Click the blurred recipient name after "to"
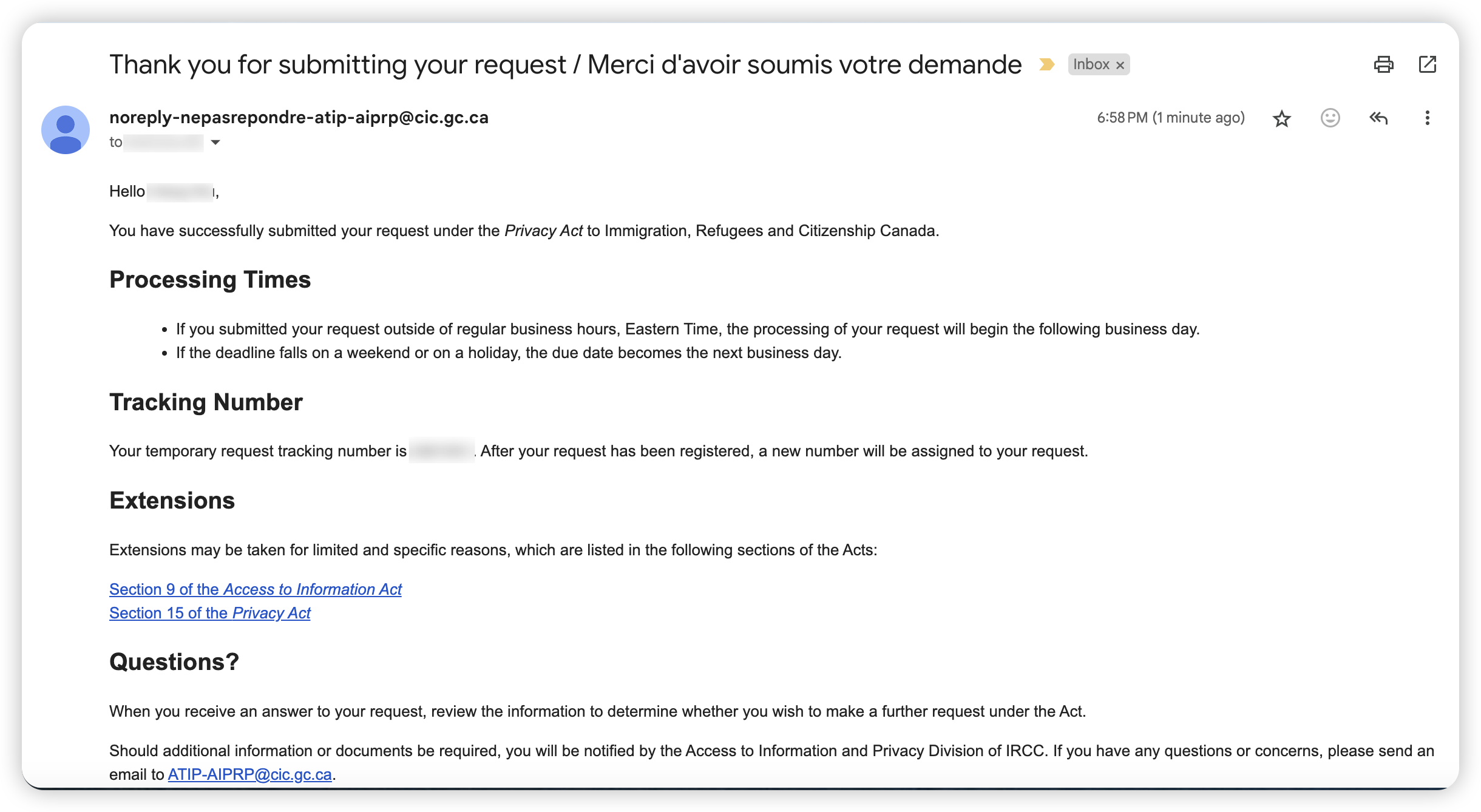Screen dimensions: 1481x812 point(163,143)
